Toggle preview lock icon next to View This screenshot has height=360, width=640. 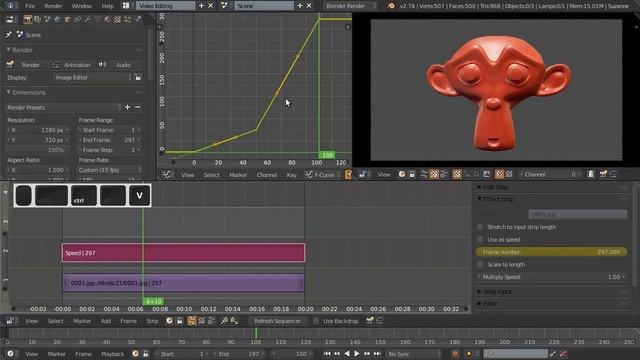(412, 174)
